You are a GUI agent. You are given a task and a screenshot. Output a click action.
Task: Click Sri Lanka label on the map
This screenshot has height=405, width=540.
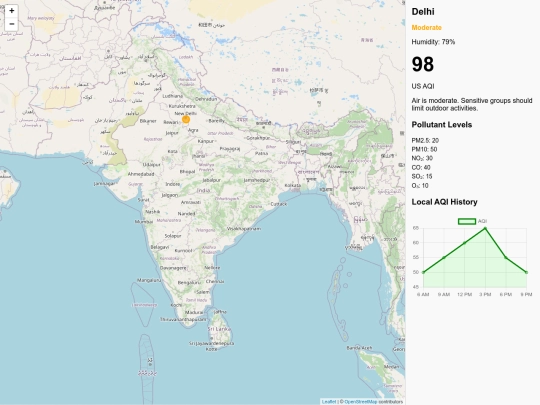coord(219,329)
